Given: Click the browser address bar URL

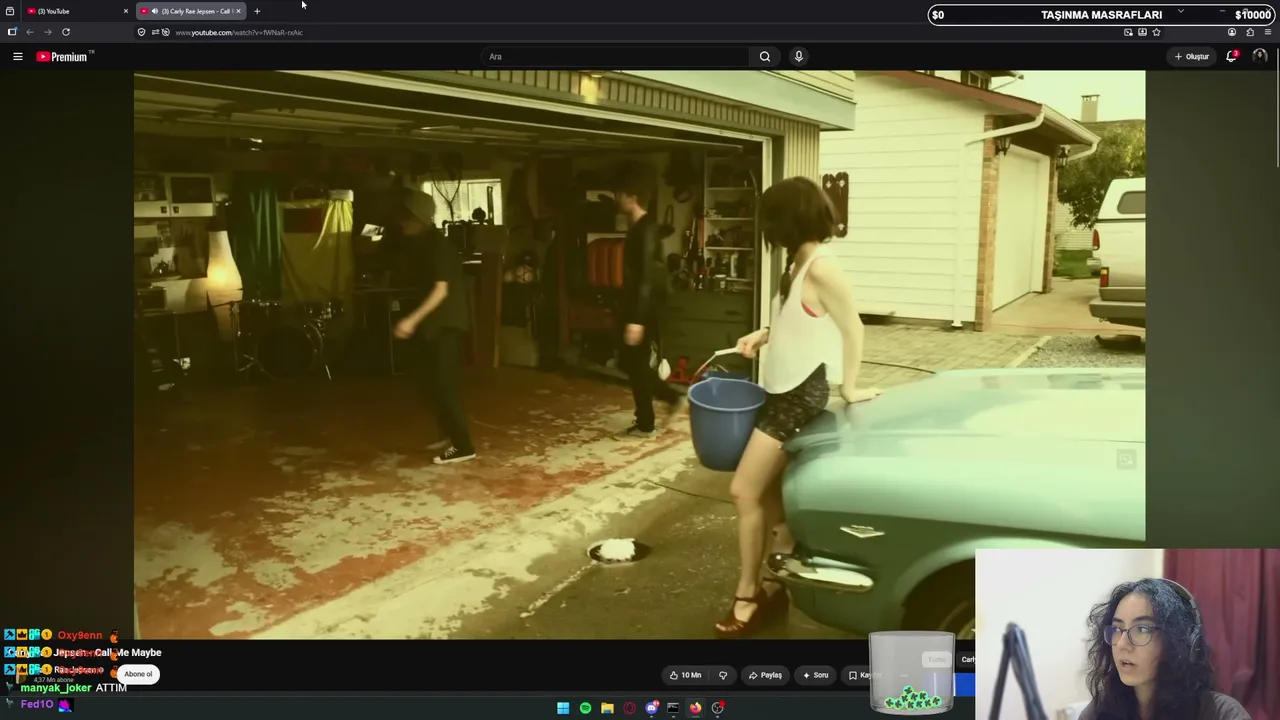Looking at the screenshot, I should [239, 32].
